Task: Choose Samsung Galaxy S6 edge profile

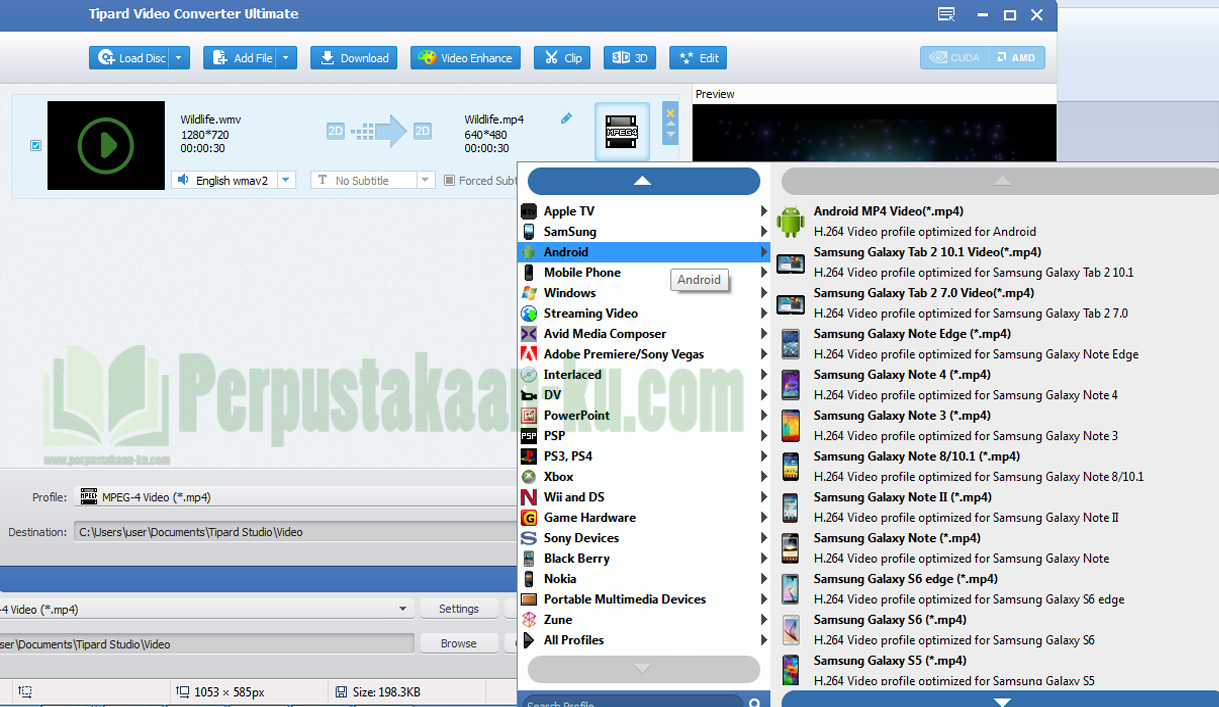Action: (995, 589)
